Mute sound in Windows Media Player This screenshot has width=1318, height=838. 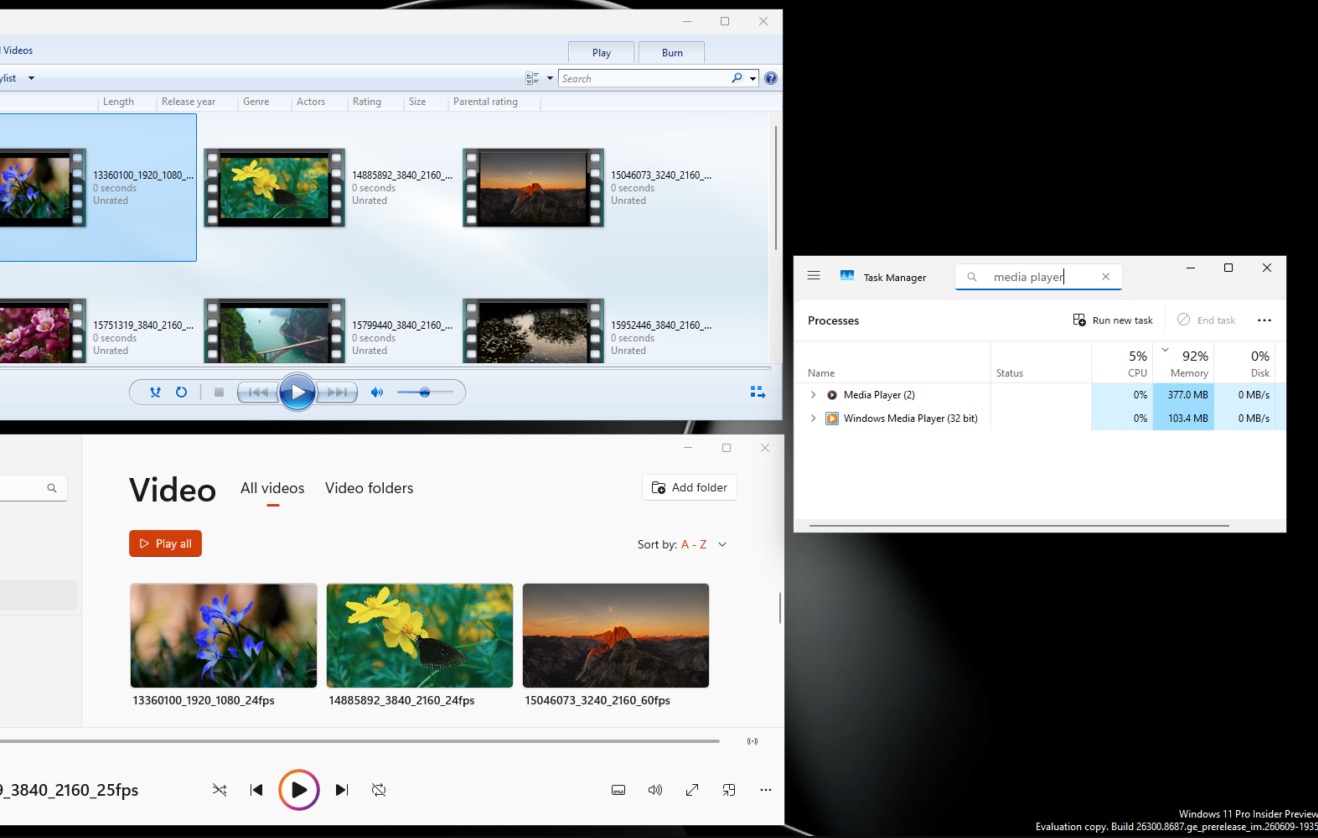tap(377, 392)
